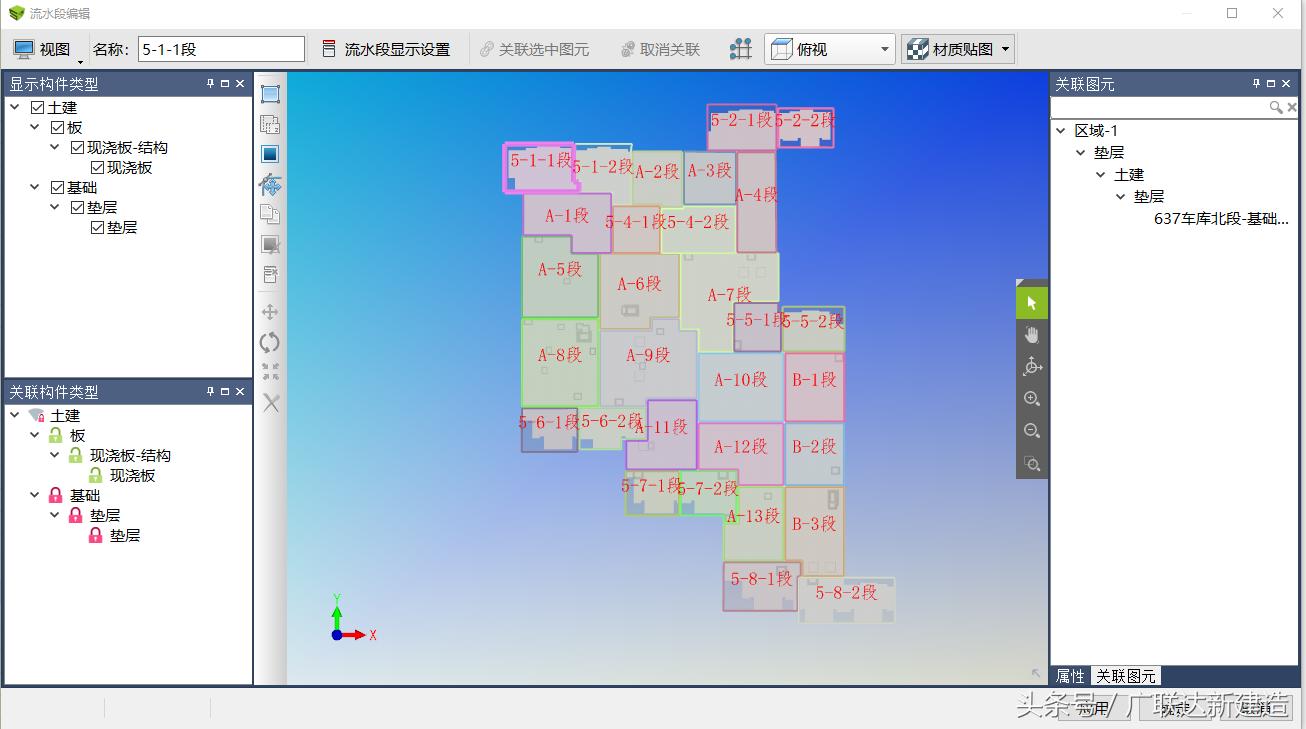
Task: Click the move crosshair icon in left toolbar
Action: click(x=271, y=311)
